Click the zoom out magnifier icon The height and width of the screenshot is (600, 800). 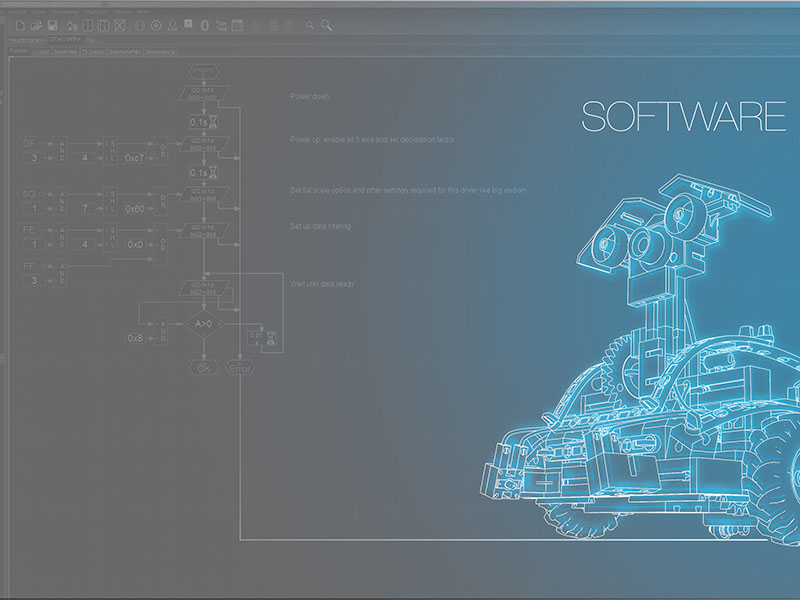(310, 24)
